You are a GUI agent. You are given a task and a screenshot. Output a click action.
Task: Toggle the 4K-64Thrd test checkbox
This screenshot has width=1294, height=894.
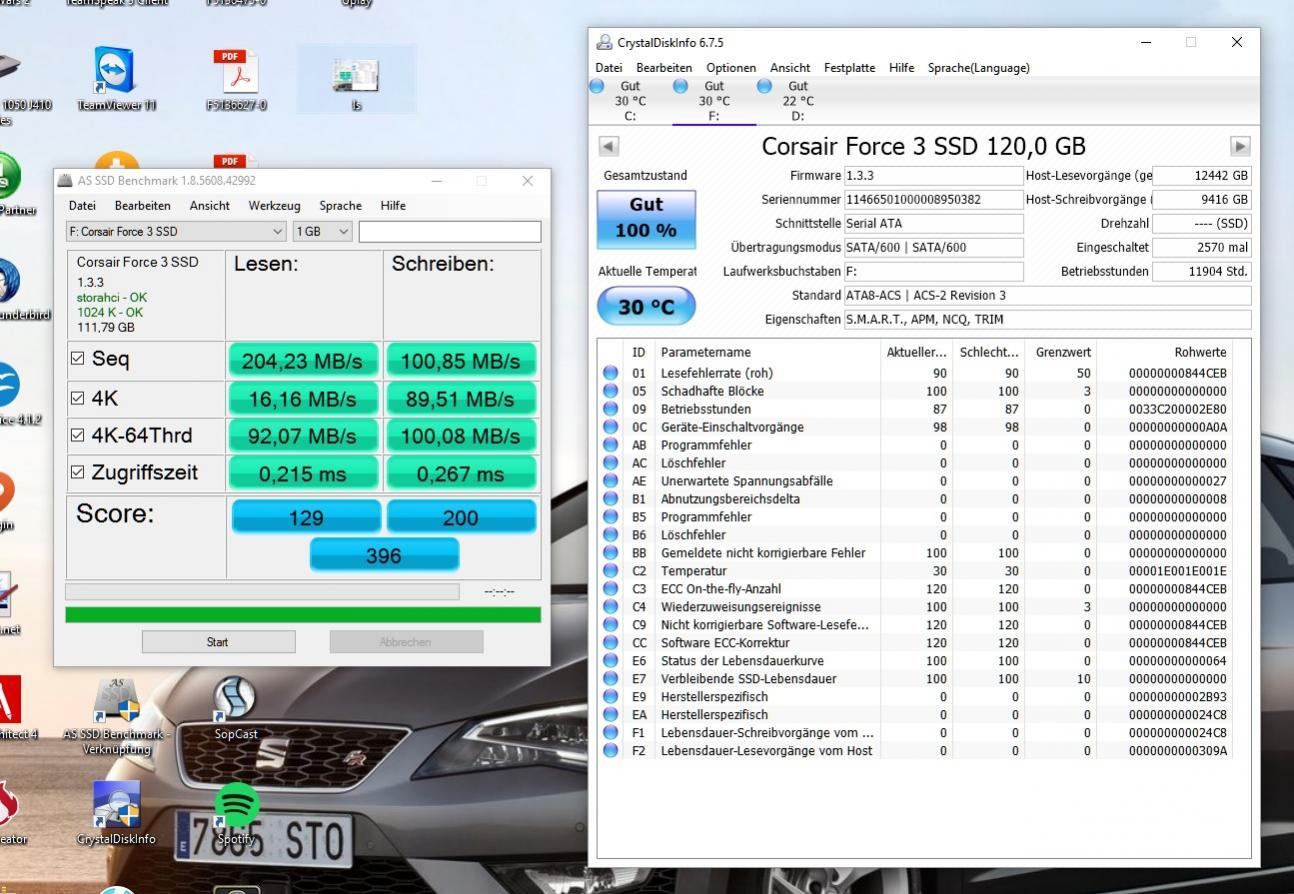tap(78, 435)
